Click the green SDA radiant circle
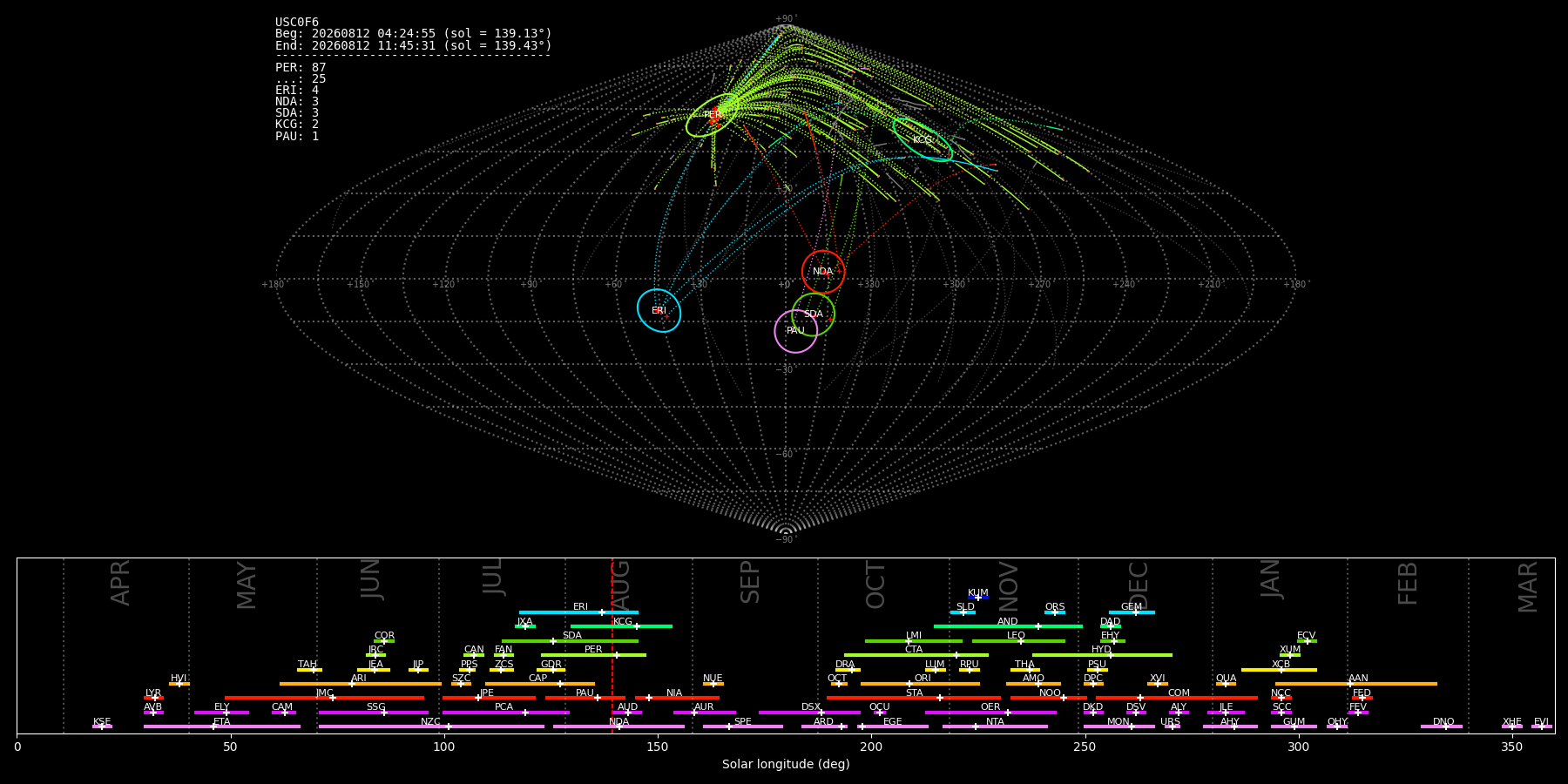1568x784 pixels. click(814, 314)
